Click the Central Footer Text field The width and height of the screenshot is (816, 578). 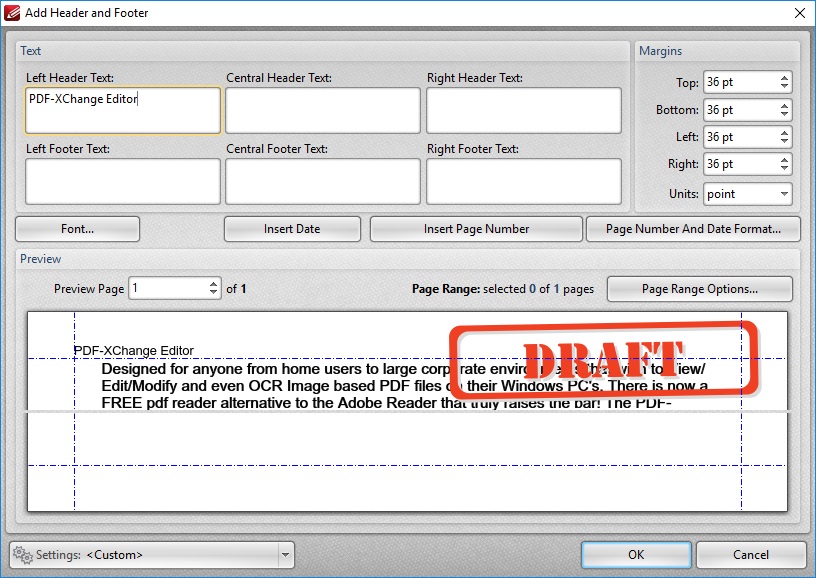[x=322, y=181]
